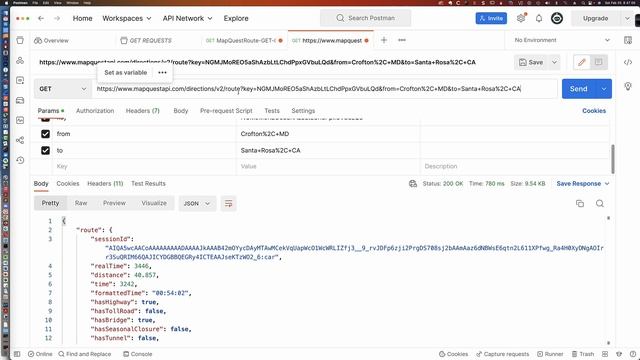640x360 pixels.
Task: Open the Upgrade dropdown arrow
Action: point(627,18)
